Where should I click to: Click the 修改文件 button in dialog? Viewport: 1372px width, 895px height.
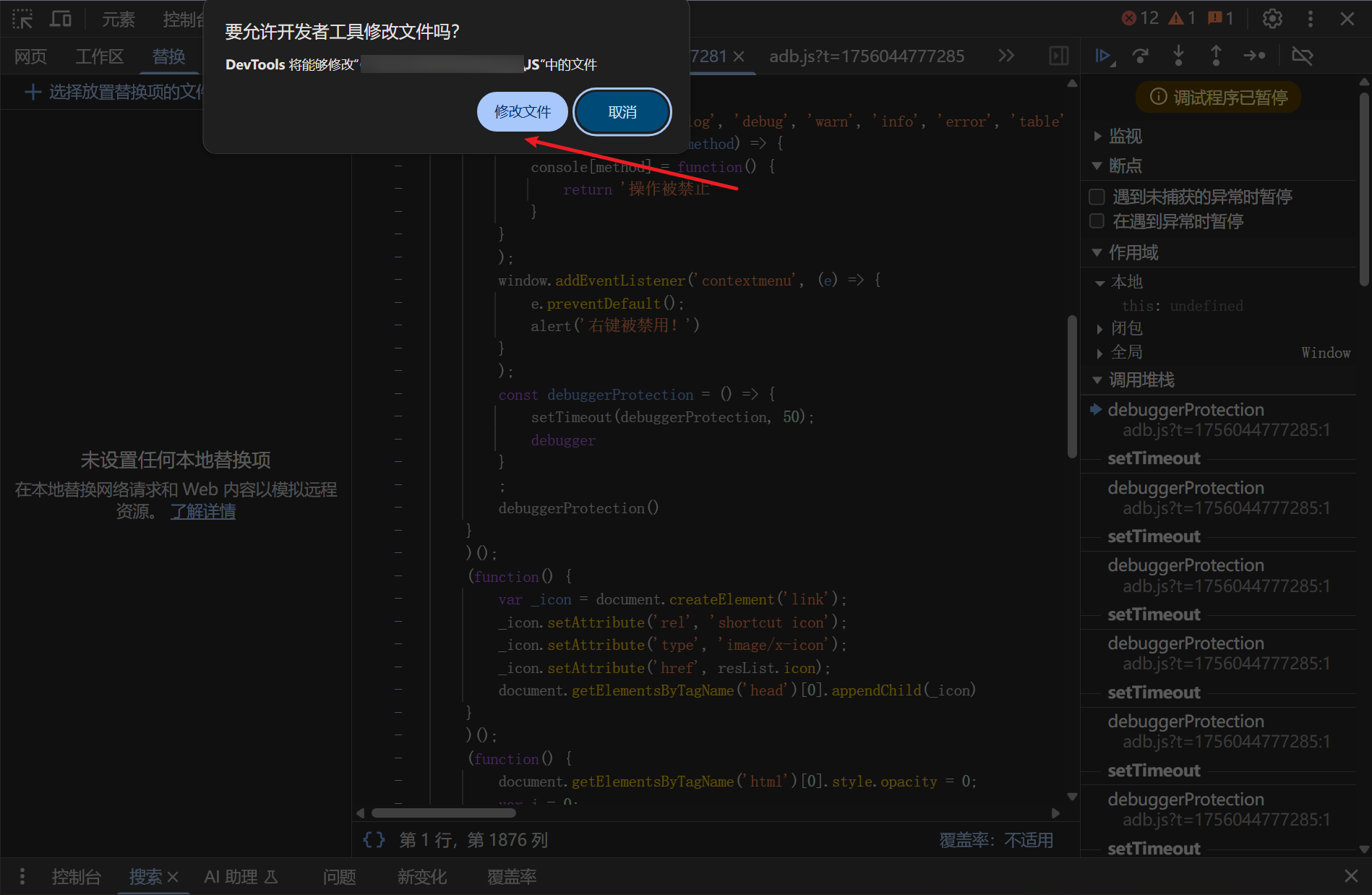(x=522, y=112)
